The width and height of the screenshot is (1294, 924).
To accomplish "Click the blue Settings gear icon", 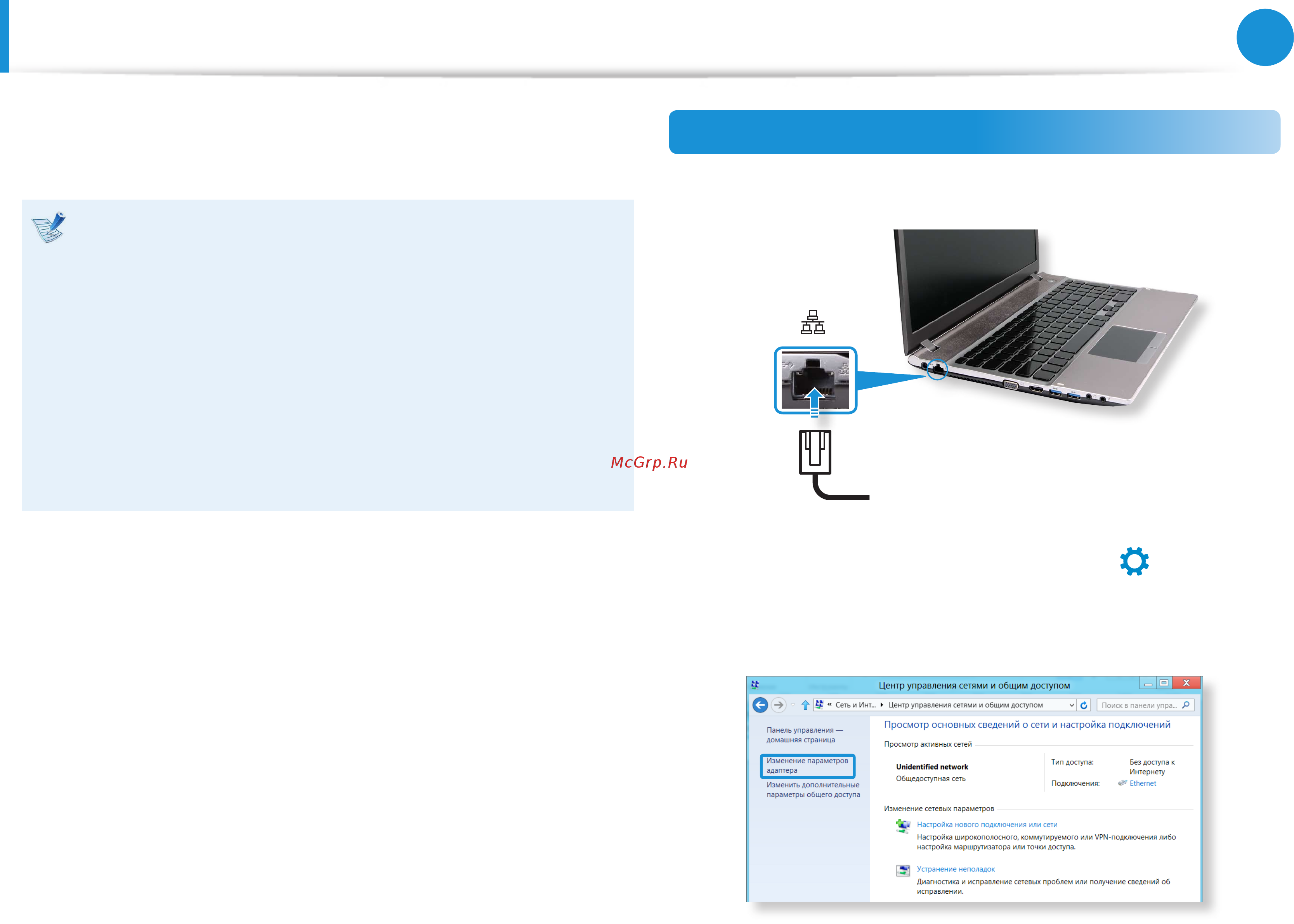I will 1134,562.
